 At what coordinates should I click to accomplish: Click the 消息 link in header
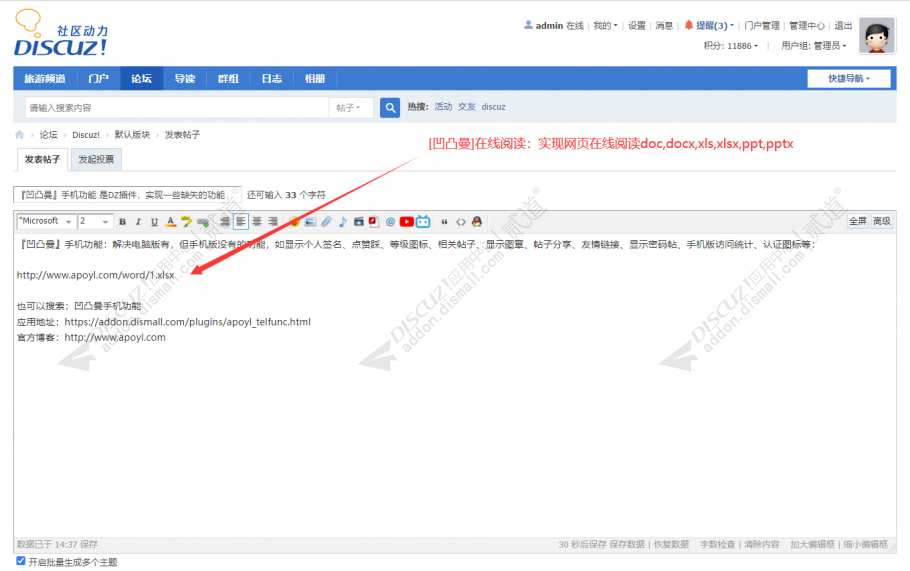664,26
